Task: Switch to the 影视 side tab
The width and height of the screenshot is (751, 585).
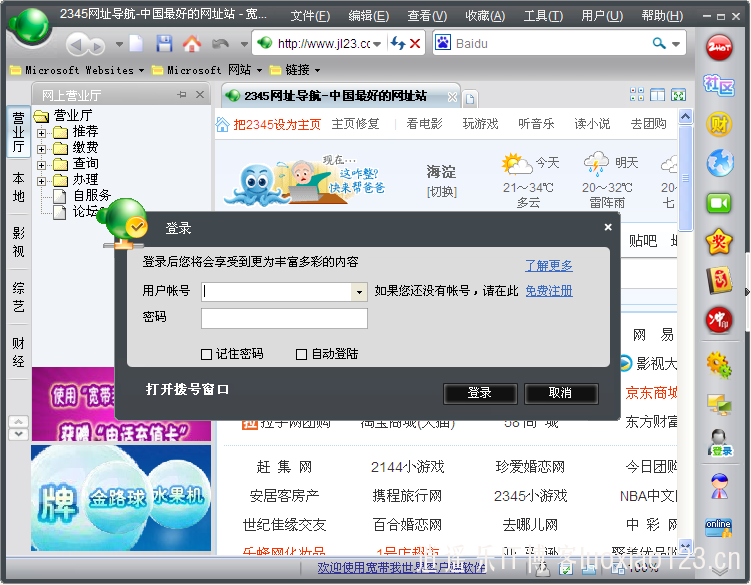Action: point(19,242)
